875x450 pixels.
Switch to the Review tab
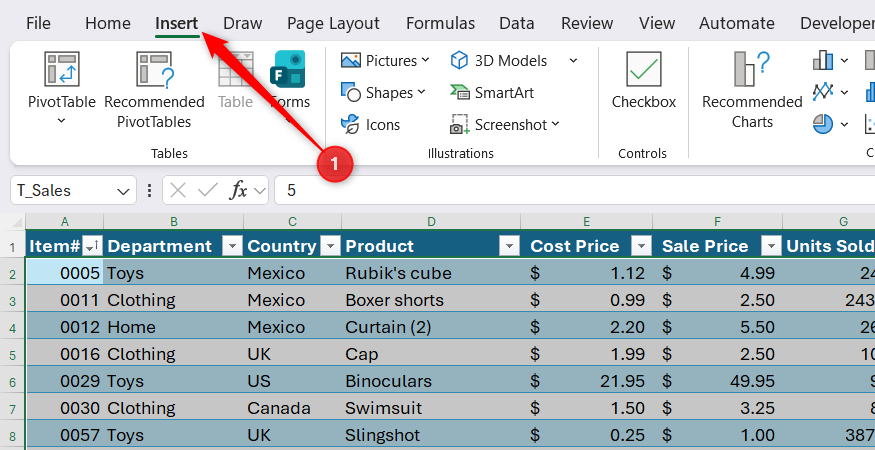click(x=587, y=23)
